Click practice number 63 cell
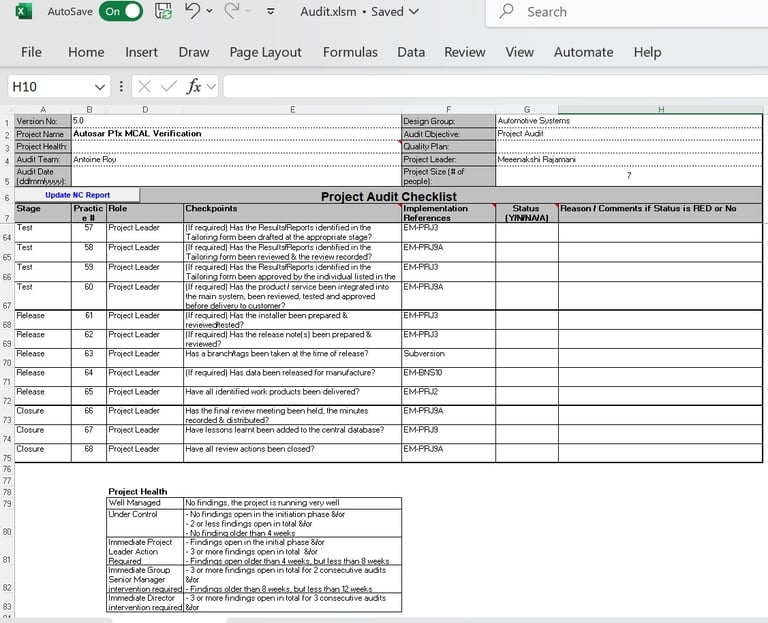This screenshot has height=623, width=768. point(89,358)
